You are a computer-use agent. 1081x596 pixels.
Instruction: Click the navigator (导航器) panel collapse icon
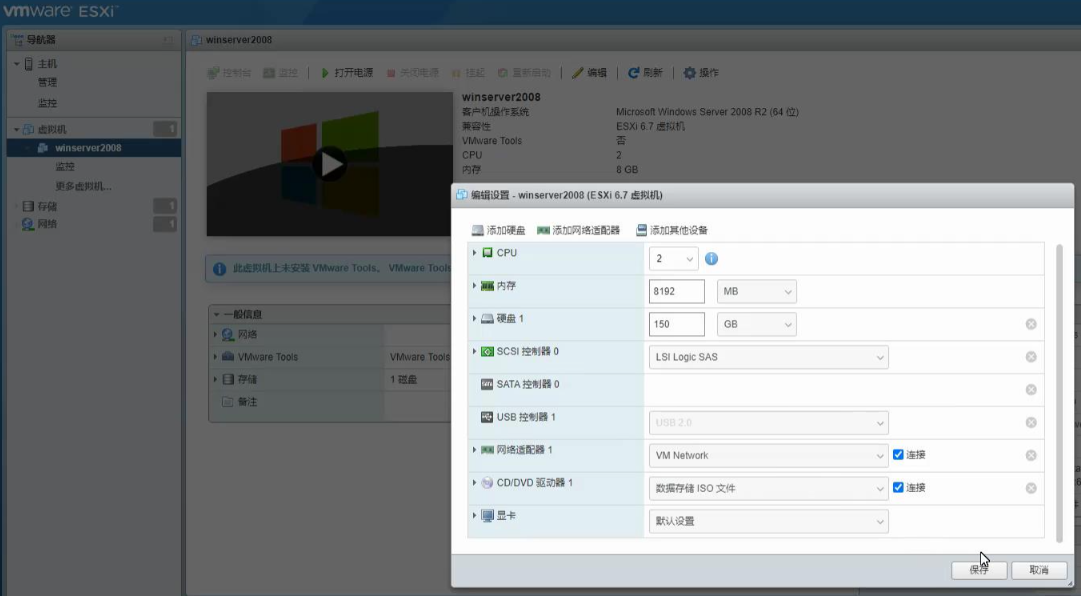(168, 40)
